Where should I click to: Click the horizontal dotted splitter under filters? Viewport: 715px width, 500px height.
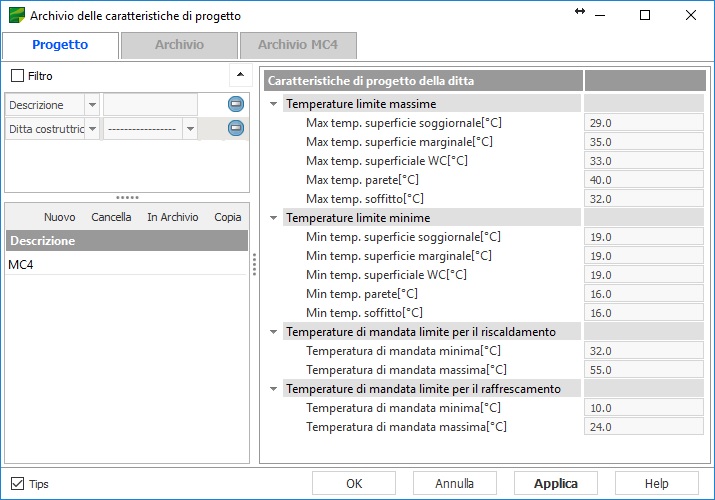click(127, 197)
